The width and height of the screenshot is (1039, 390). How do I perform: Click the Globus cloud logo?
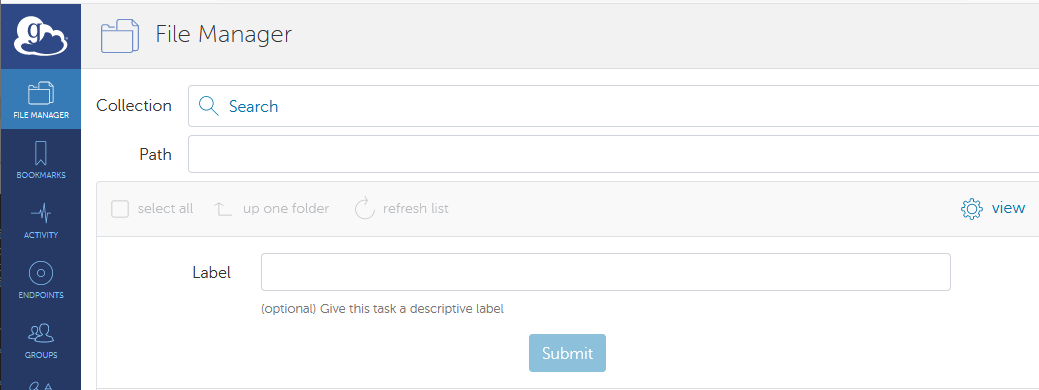click(40, 37)
